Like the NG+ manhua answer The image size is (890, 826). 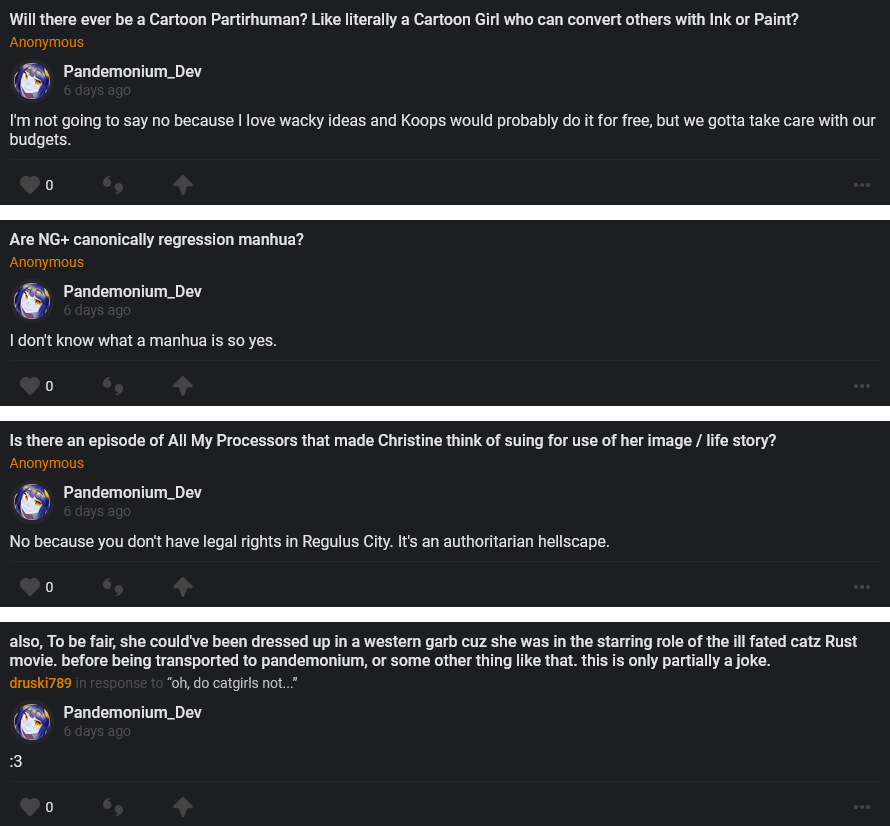coord(30,386)
